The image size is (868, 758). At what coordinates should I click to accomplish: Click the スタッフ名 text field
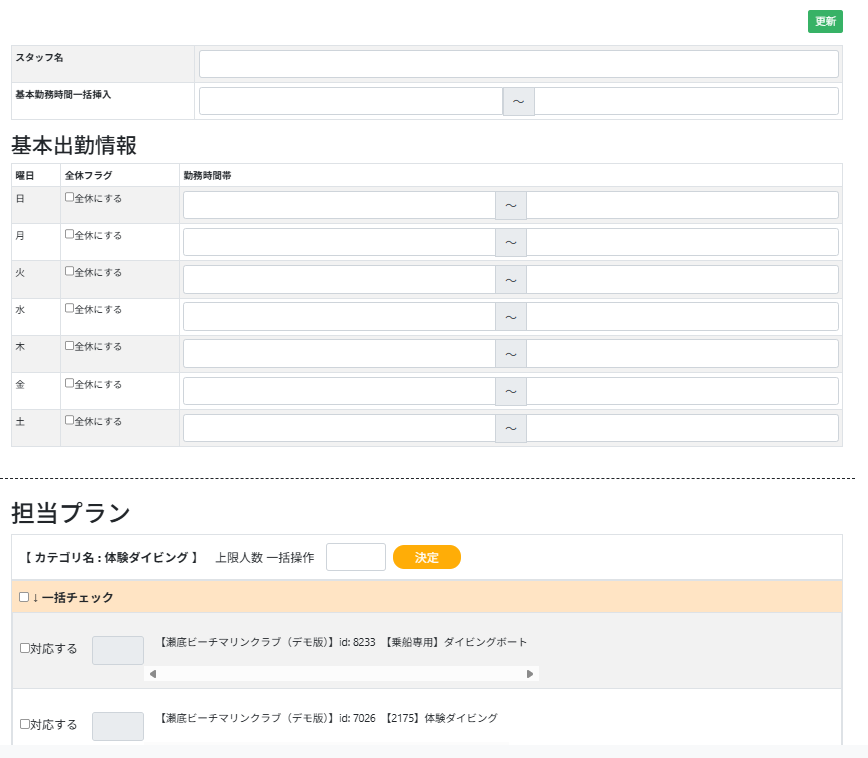(x=518, y=64)
